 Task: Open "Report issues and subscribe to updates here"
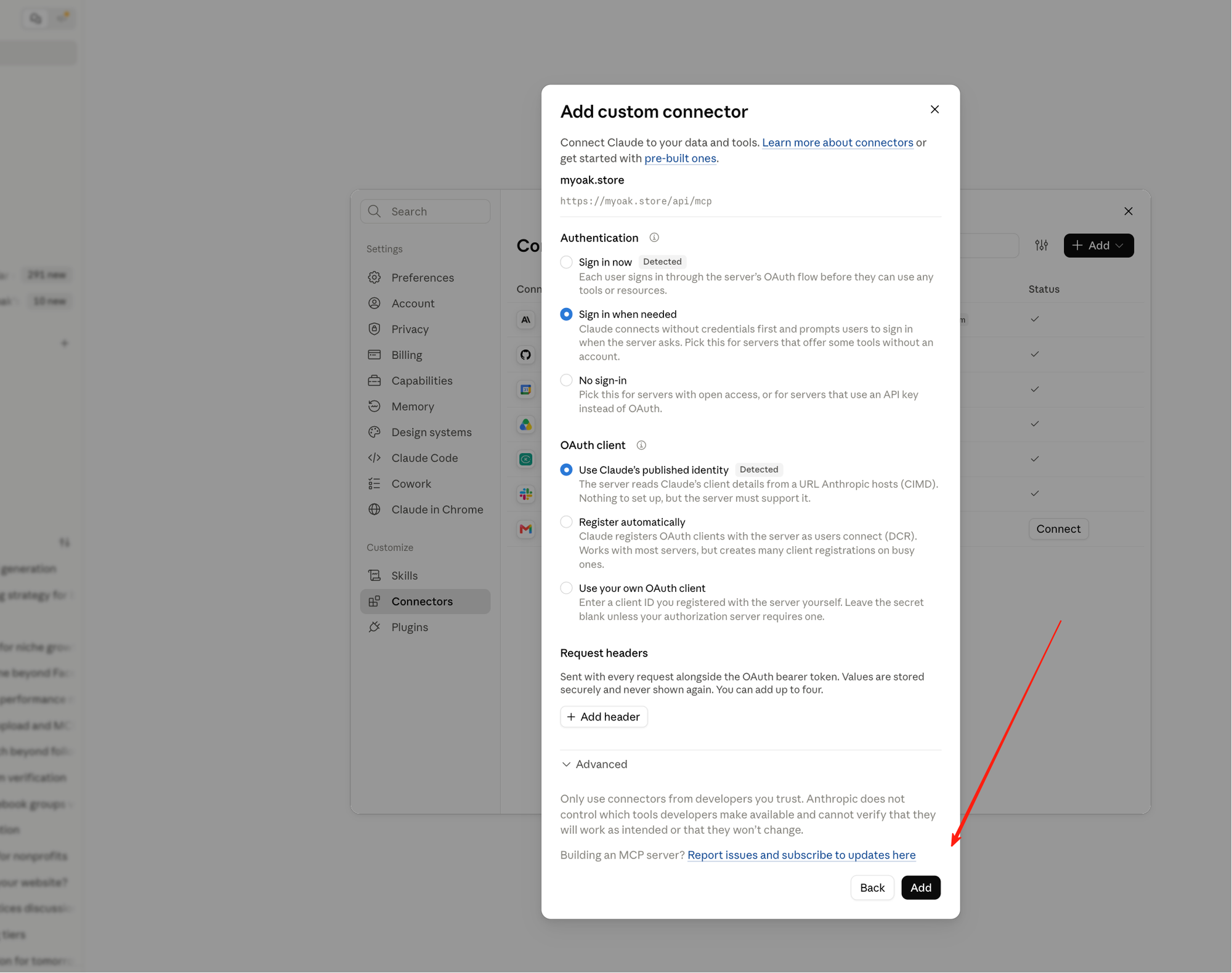click(801, 855)
